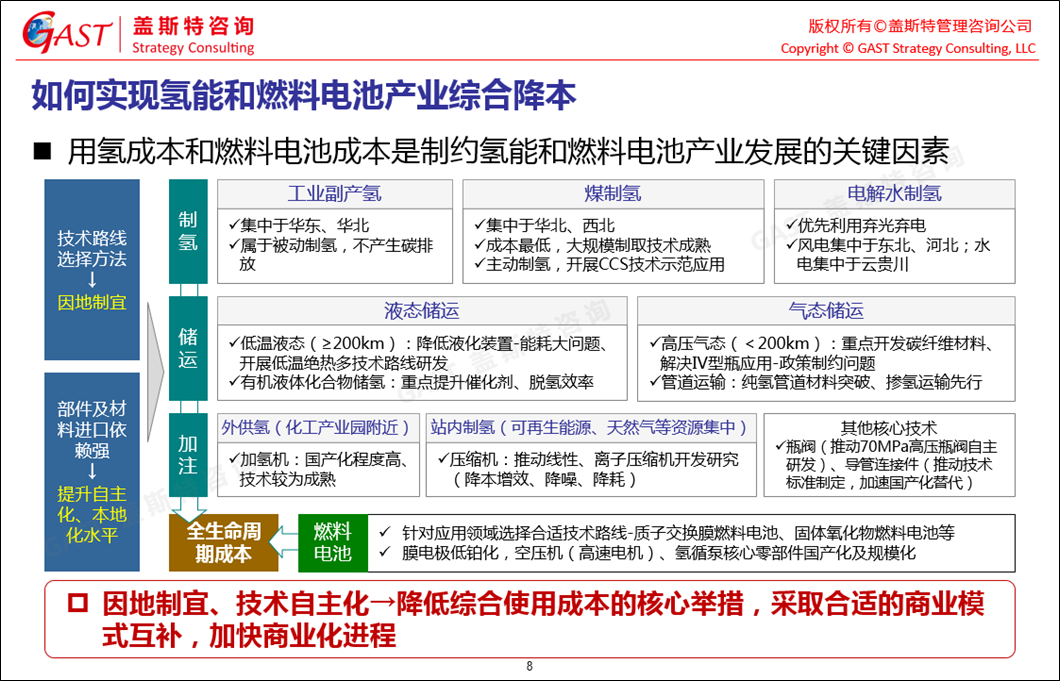
Task: Click the 外供氢（化工产业园附近）header
Action: click(317, 427)
